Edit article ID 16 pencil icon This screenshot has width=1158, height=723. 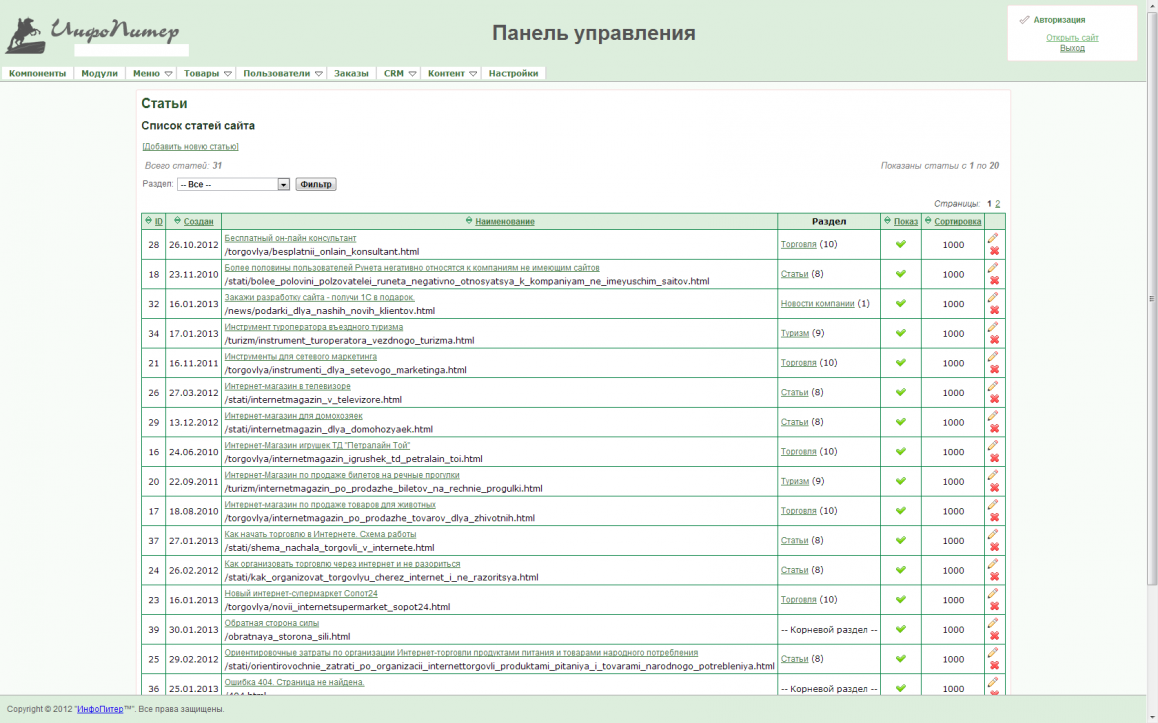tap(993, 445)
